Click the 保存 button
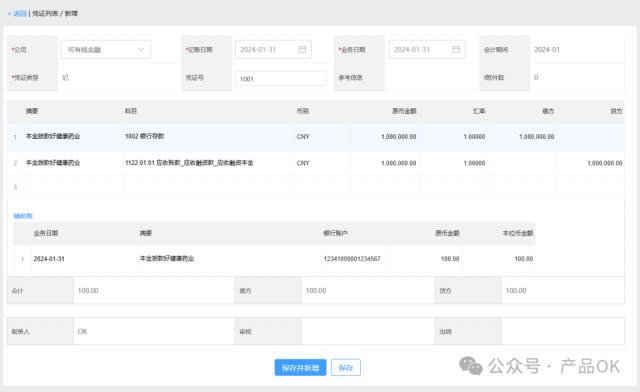Image resolution: width=640 pixels, height=392 pixels. [345, 368]
